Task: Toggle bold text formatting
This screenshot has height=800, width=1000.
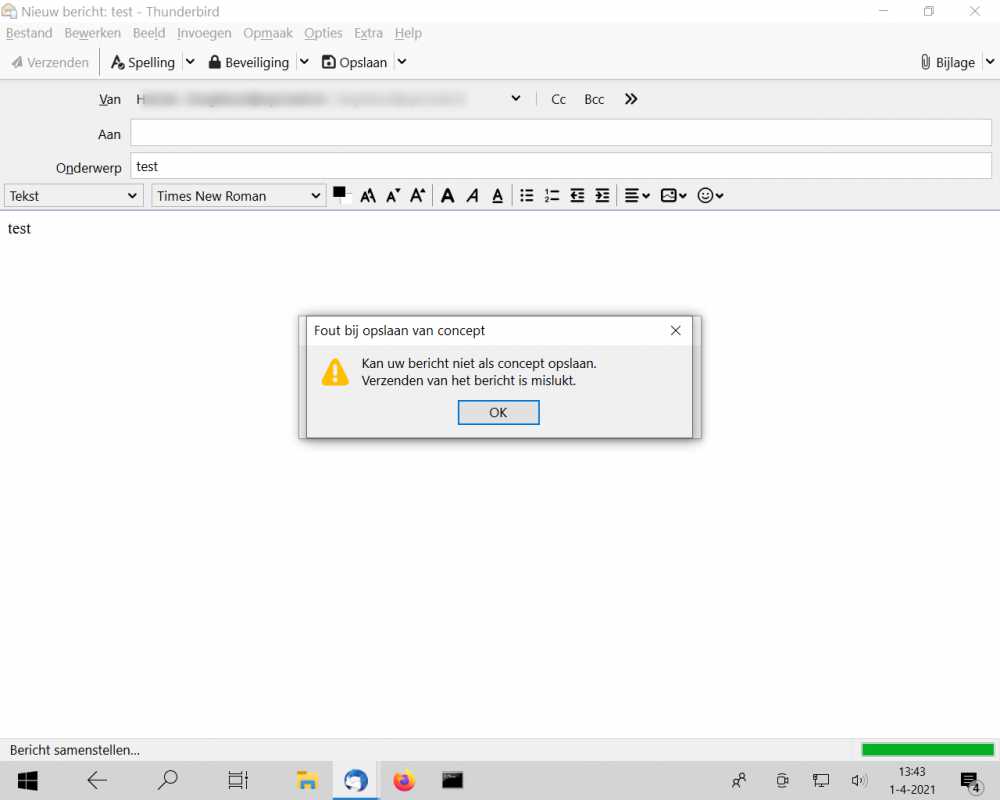Action: (448, 196)
